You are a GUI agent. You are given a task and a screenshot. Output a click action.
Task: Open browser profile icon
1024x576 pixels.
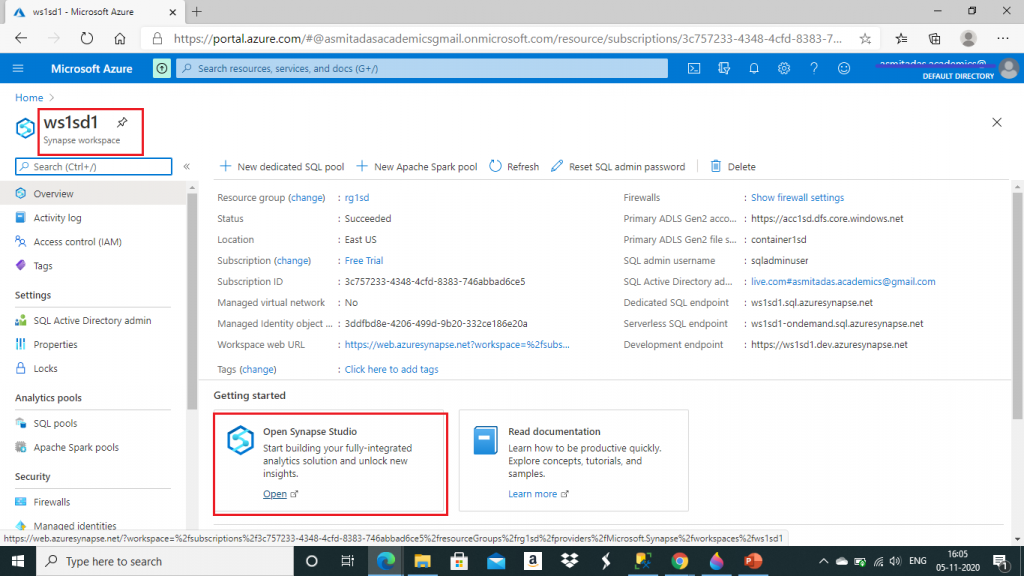pos(968,39)
